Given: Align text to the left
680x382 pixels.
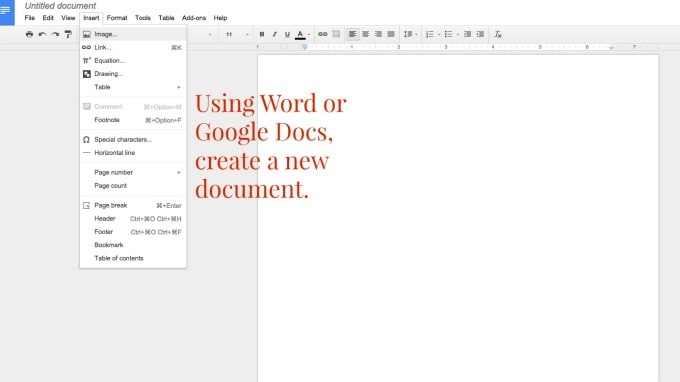Looking at the screenshot, I should coord(353,34).
